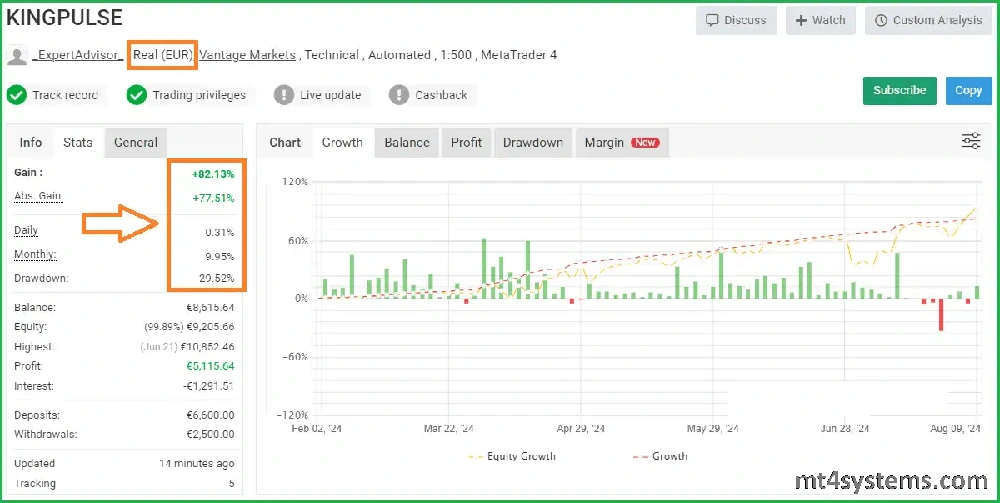Open chart settings sliders icon
The width and height of the screenshot is (1000, 503).
(970, 142)
